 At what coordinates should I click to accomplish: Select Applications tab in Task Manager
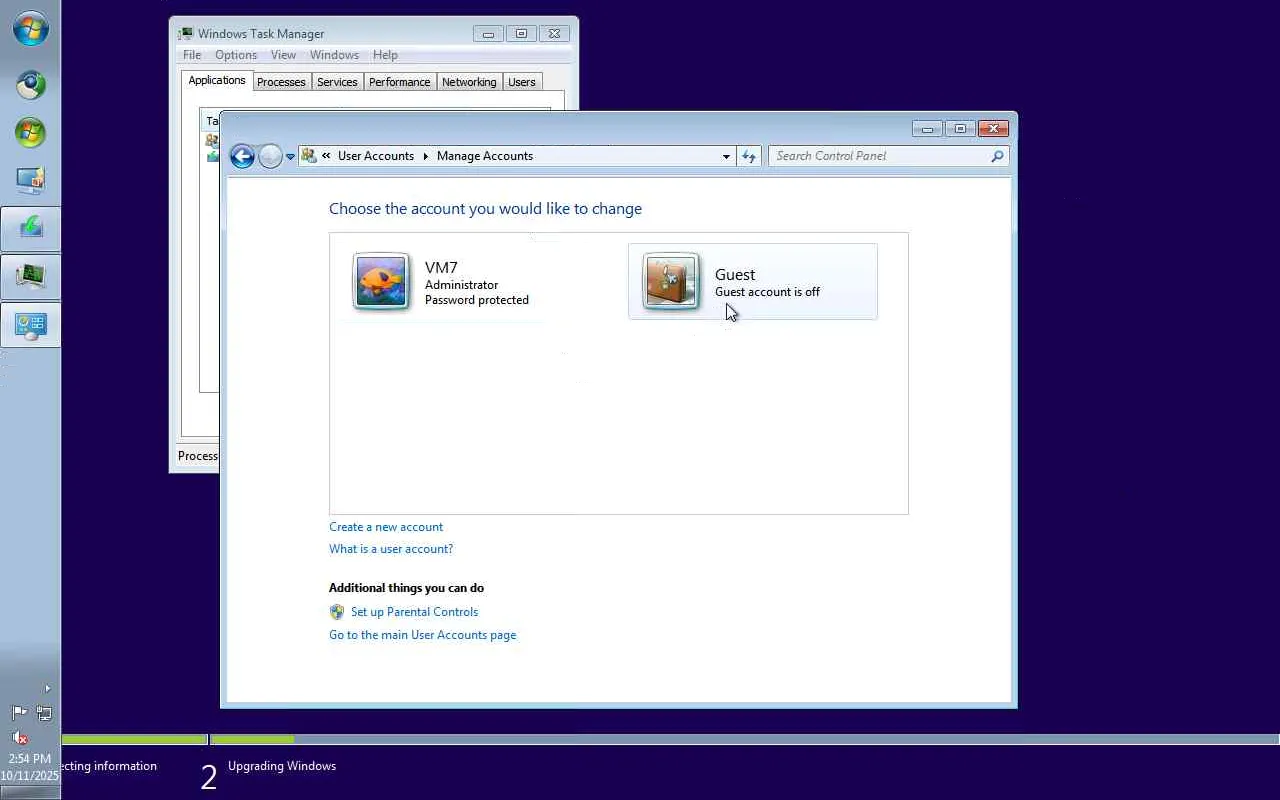tap(216, 81)
